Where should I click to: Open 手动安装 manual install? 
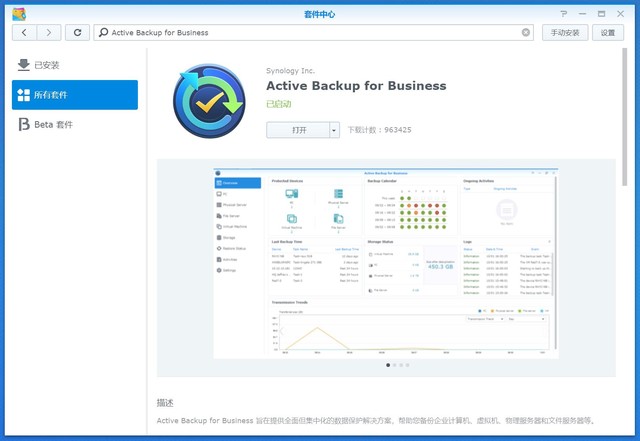565,33
